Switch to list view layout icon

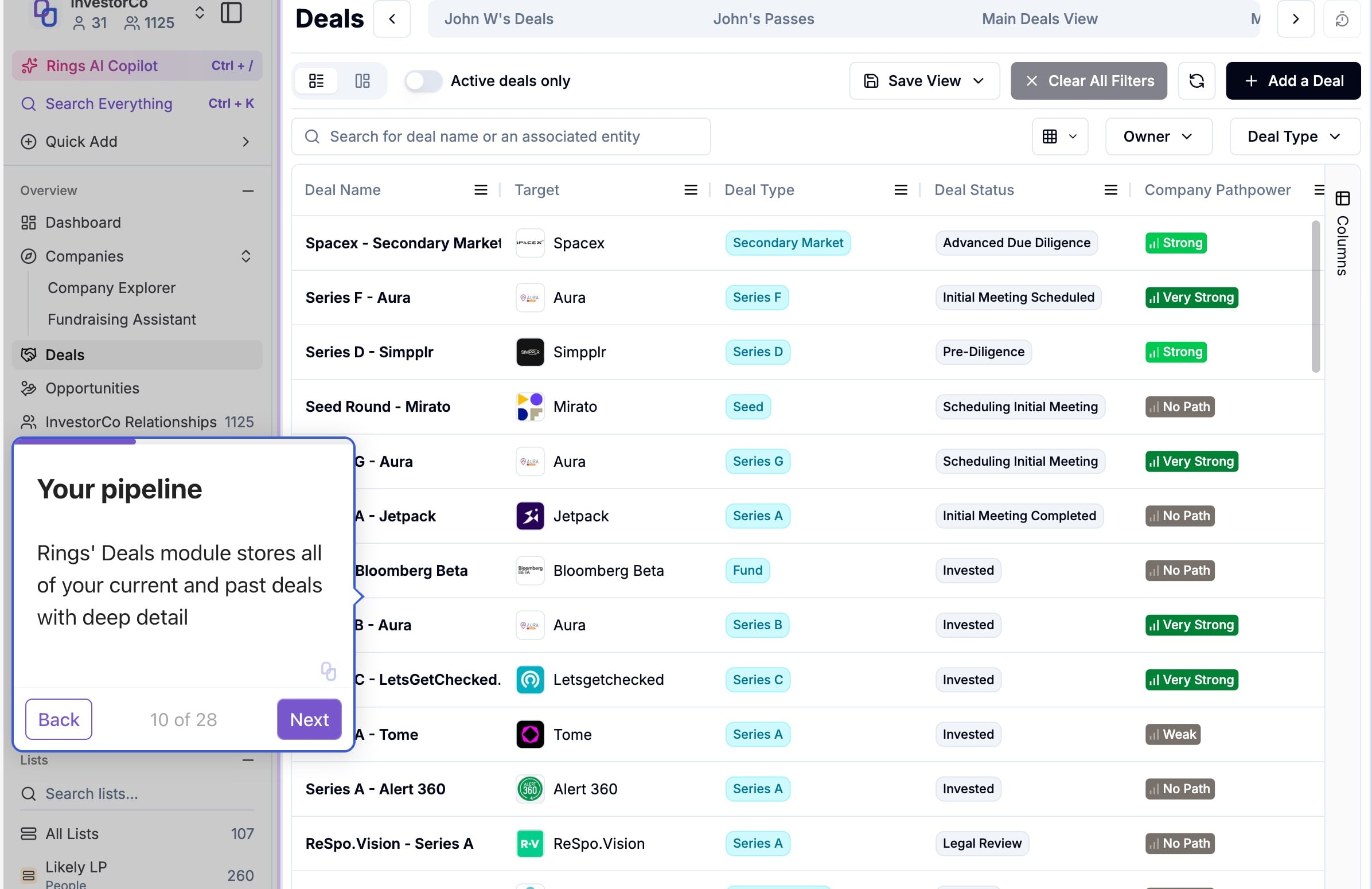[316, 81]
